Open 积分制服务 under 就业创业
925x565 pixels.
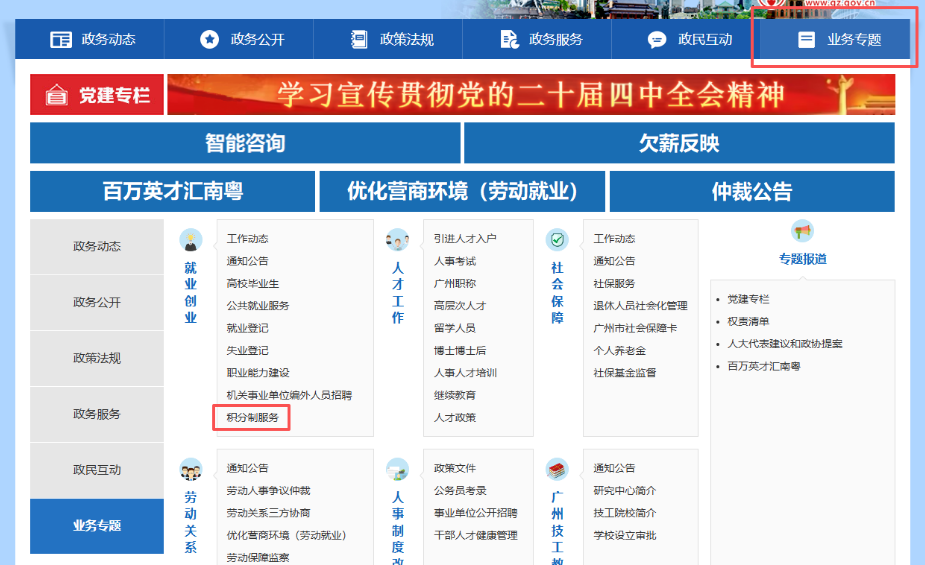click(x=252, y=418)
